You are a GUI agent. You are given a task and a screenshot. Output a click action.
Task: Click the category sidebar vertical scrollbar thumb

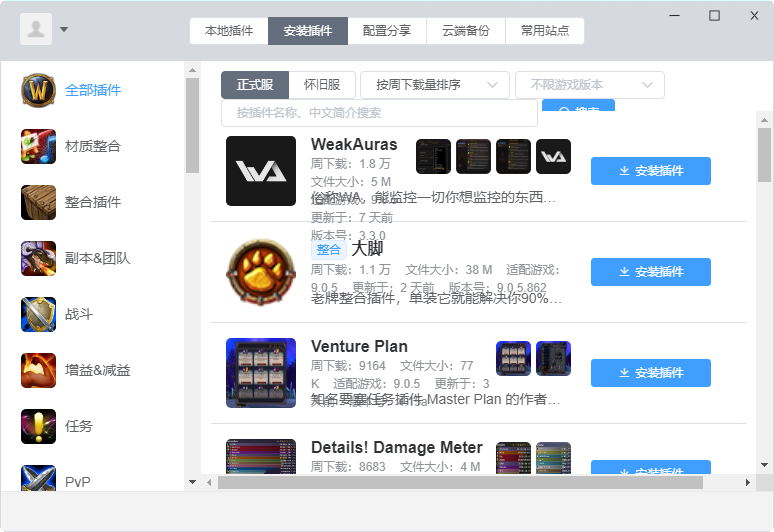(192, 125)
